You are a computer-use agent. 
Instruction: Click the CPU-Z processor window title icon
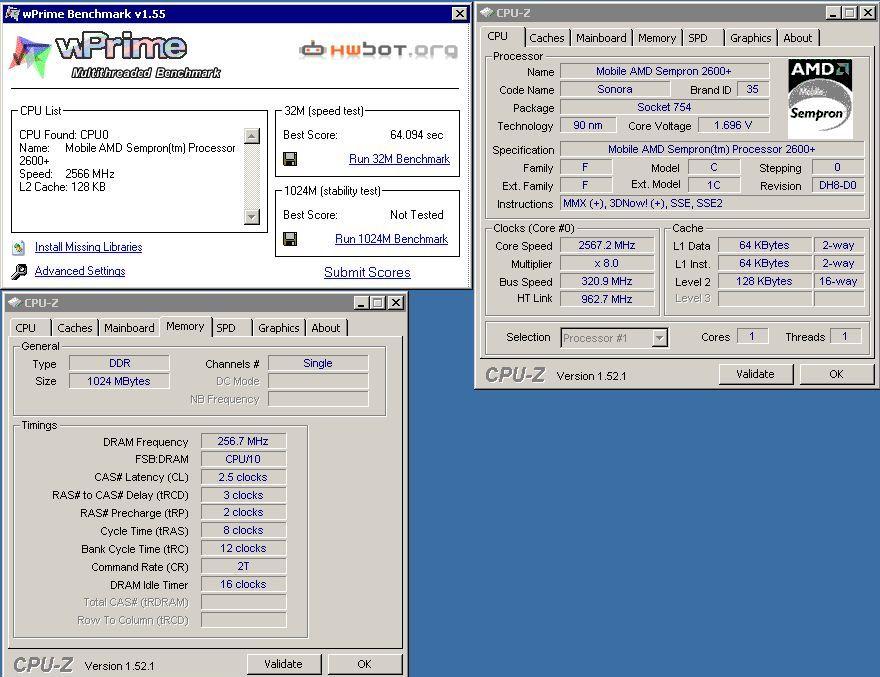(x=487, y=12)
